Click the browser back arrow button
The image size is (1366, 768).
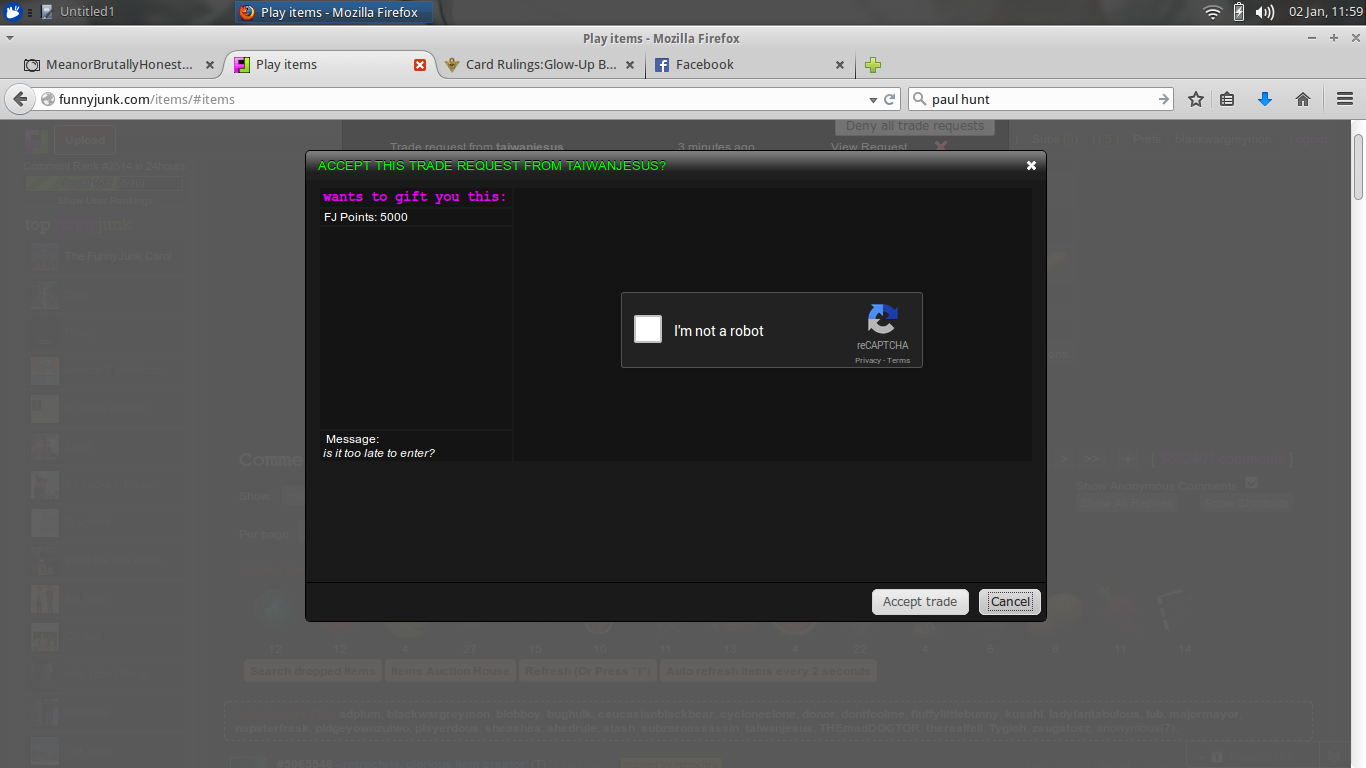click(20, 99)
